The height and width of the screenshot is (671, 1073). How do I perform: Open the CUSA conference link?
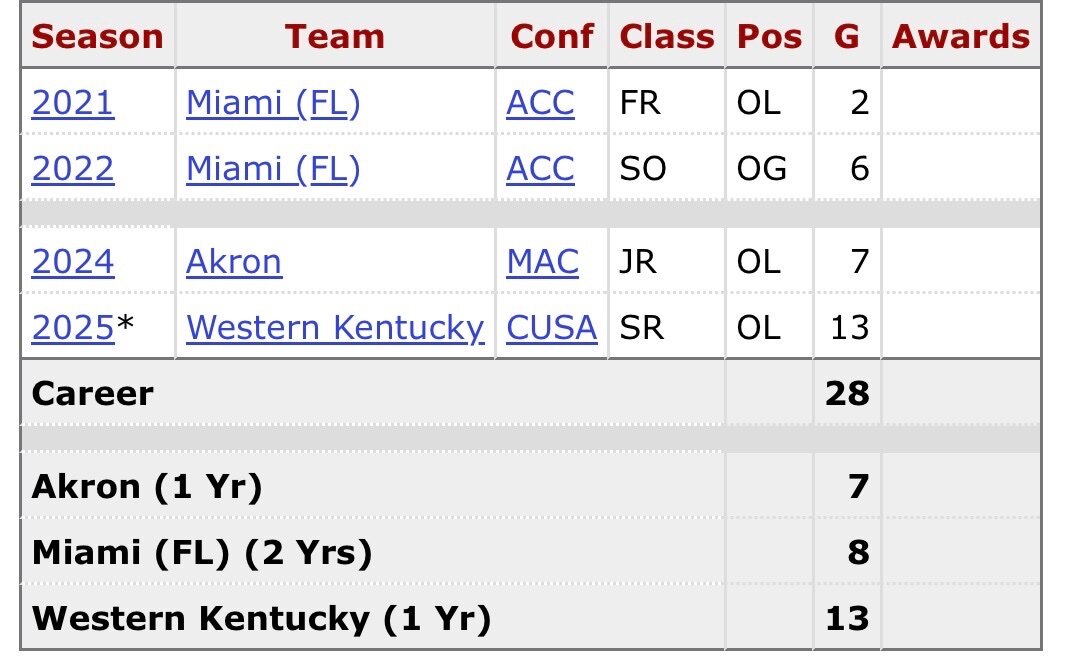[x=552, y=327]
